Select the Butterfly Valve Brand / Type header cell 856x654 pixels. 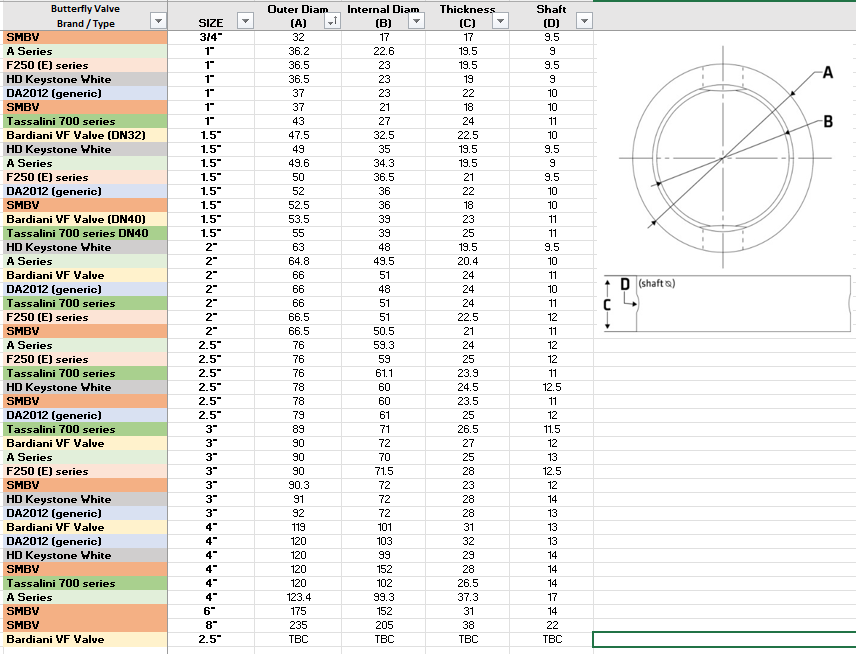tap(85, 15)
